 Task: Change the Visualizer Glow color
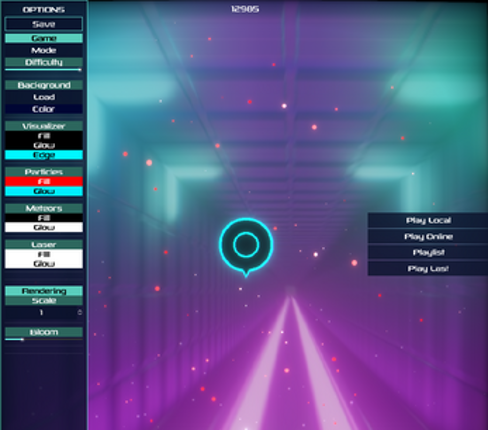[44, 145]
